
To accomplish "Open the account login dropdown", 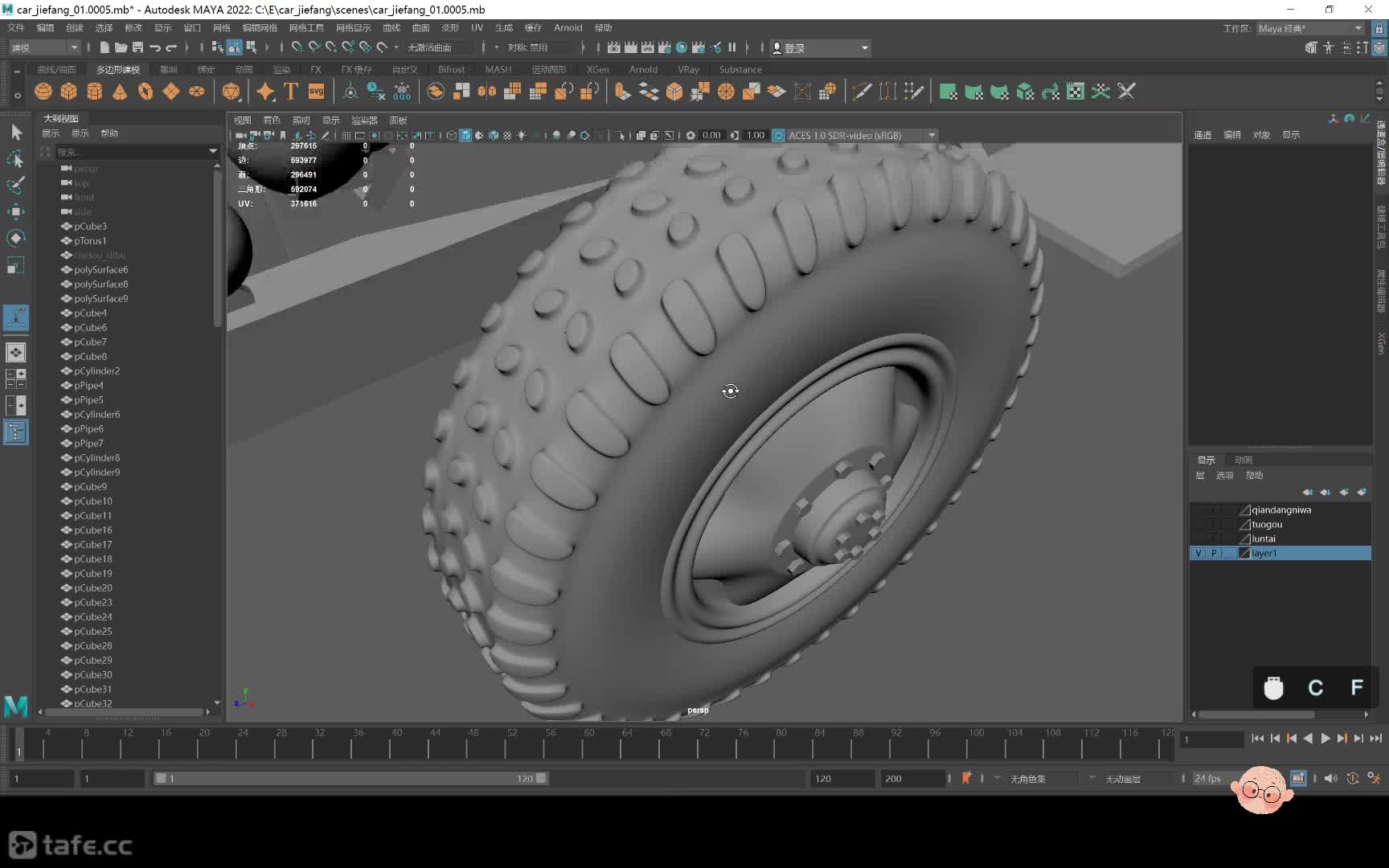I will click(x=820, y=47).
